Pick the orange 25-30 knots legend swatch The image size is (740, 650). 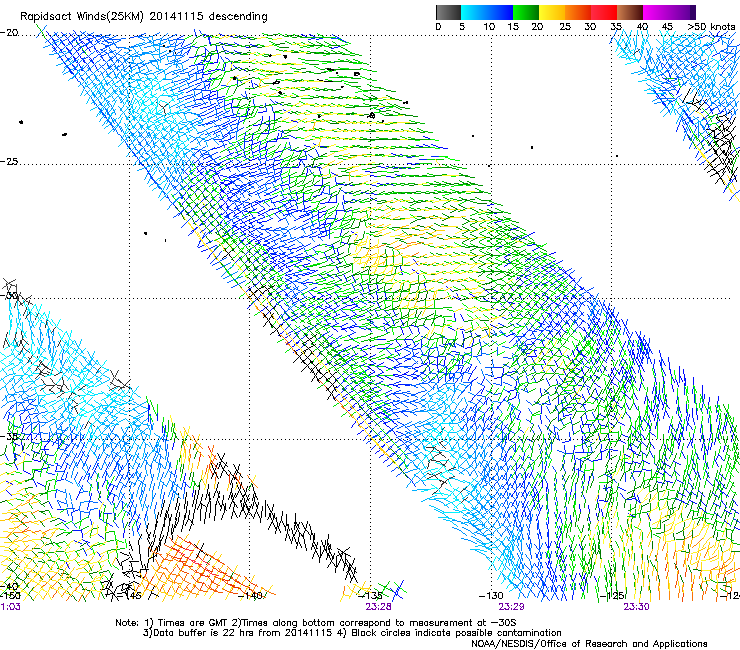pyautogui.click(x=578, y=12)
